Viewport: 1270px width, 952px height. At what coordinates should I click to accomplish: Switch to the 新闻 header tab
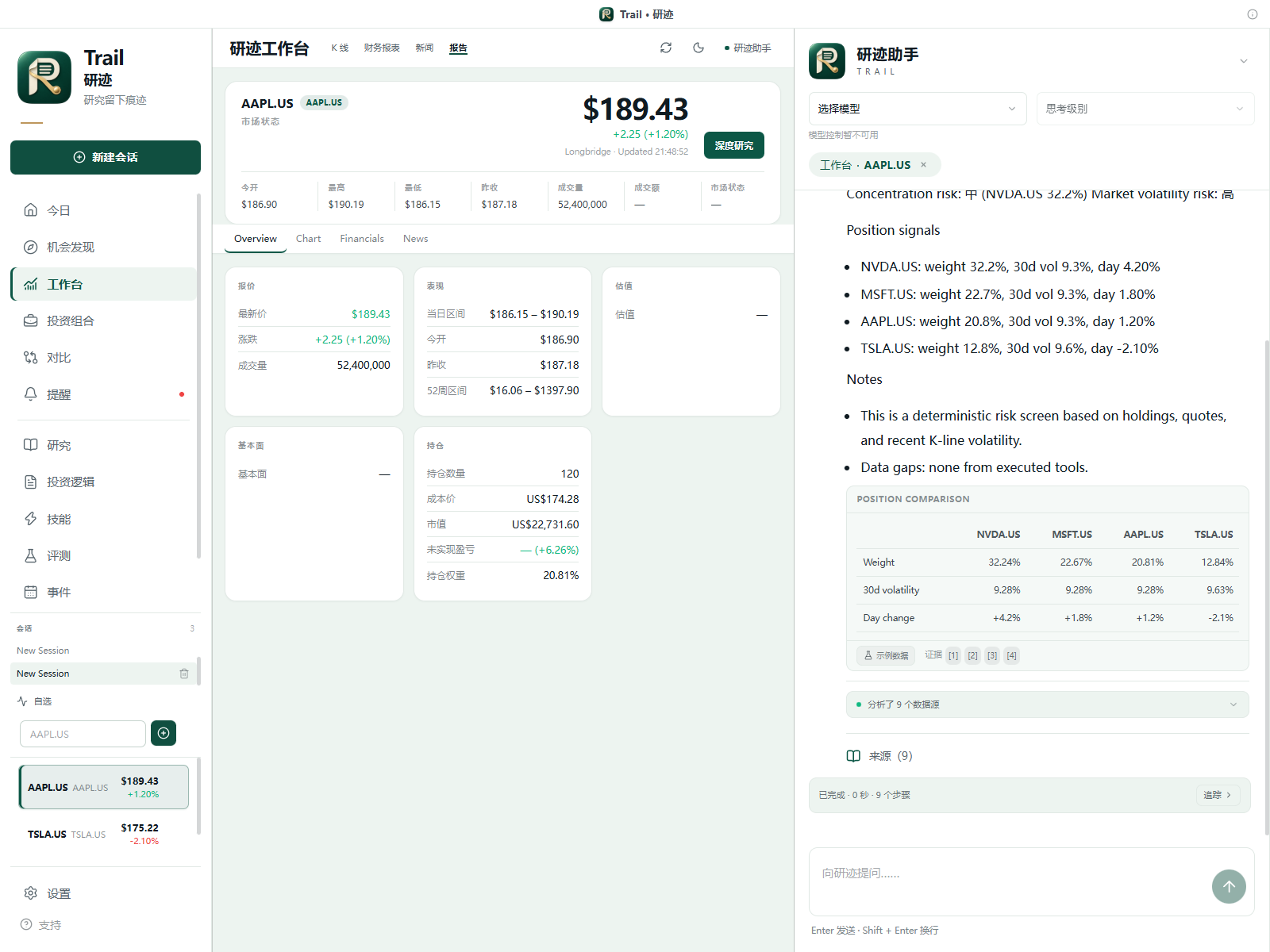425,48
